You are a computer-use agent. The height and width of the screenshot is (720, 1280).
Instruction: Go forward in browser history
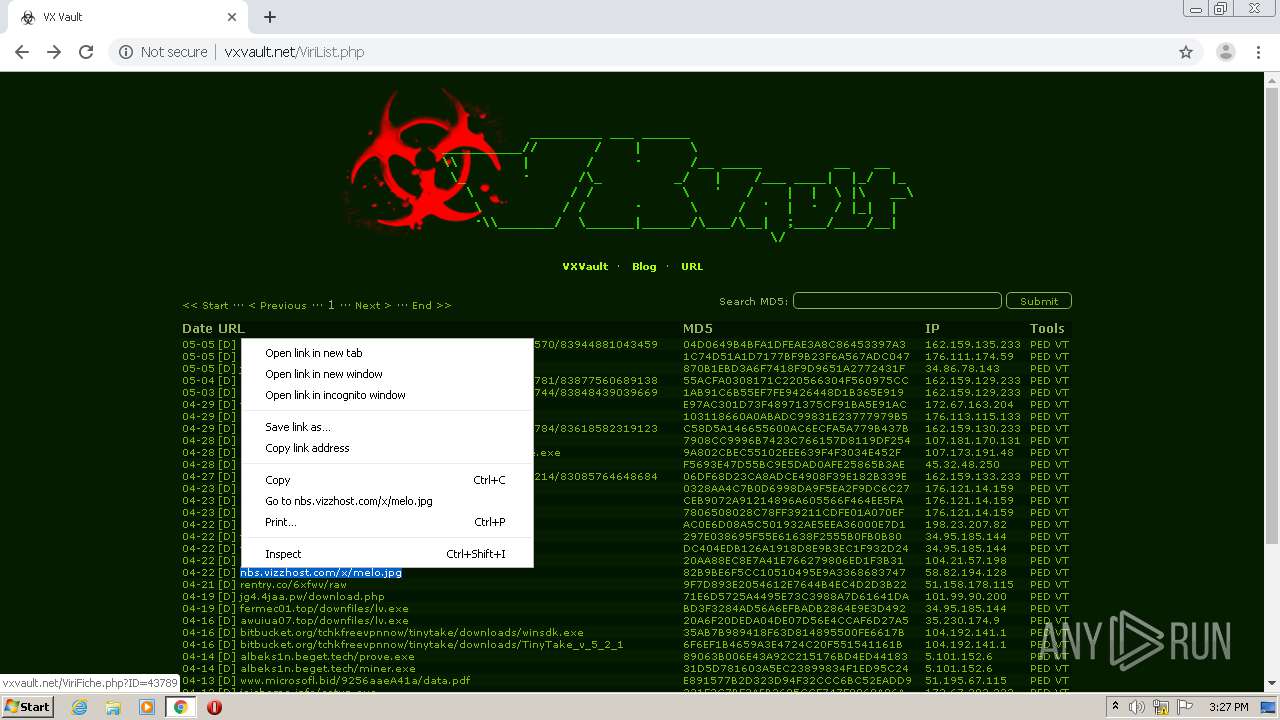[54, 52]
